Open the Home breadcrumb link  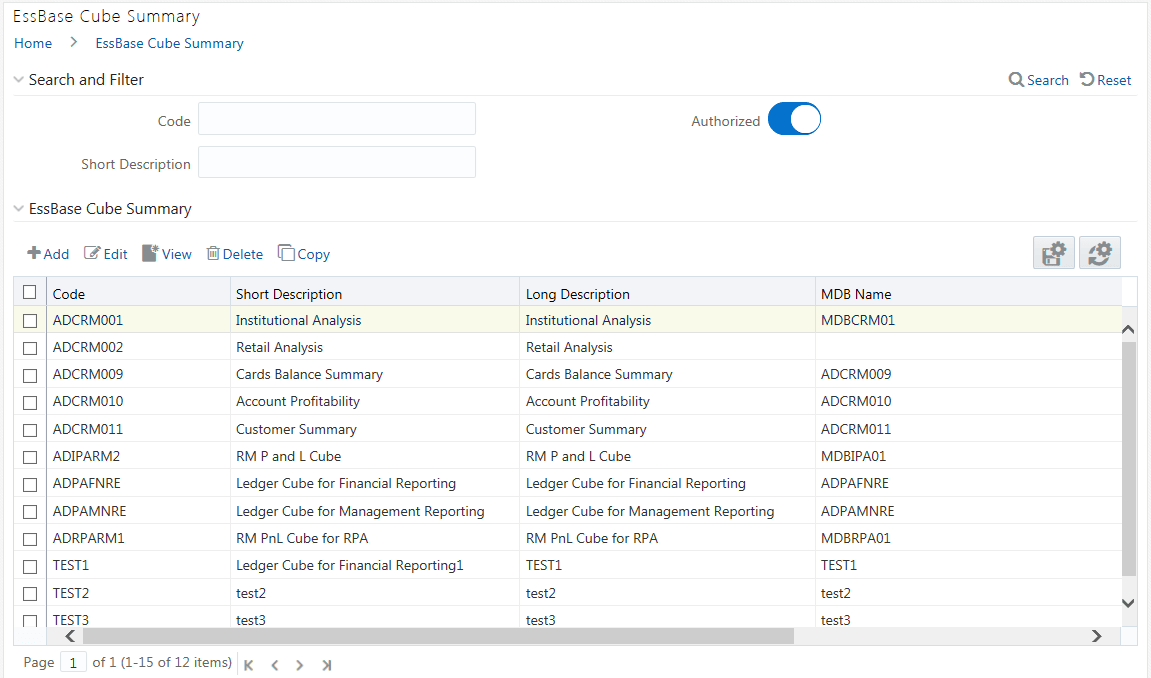33,43
